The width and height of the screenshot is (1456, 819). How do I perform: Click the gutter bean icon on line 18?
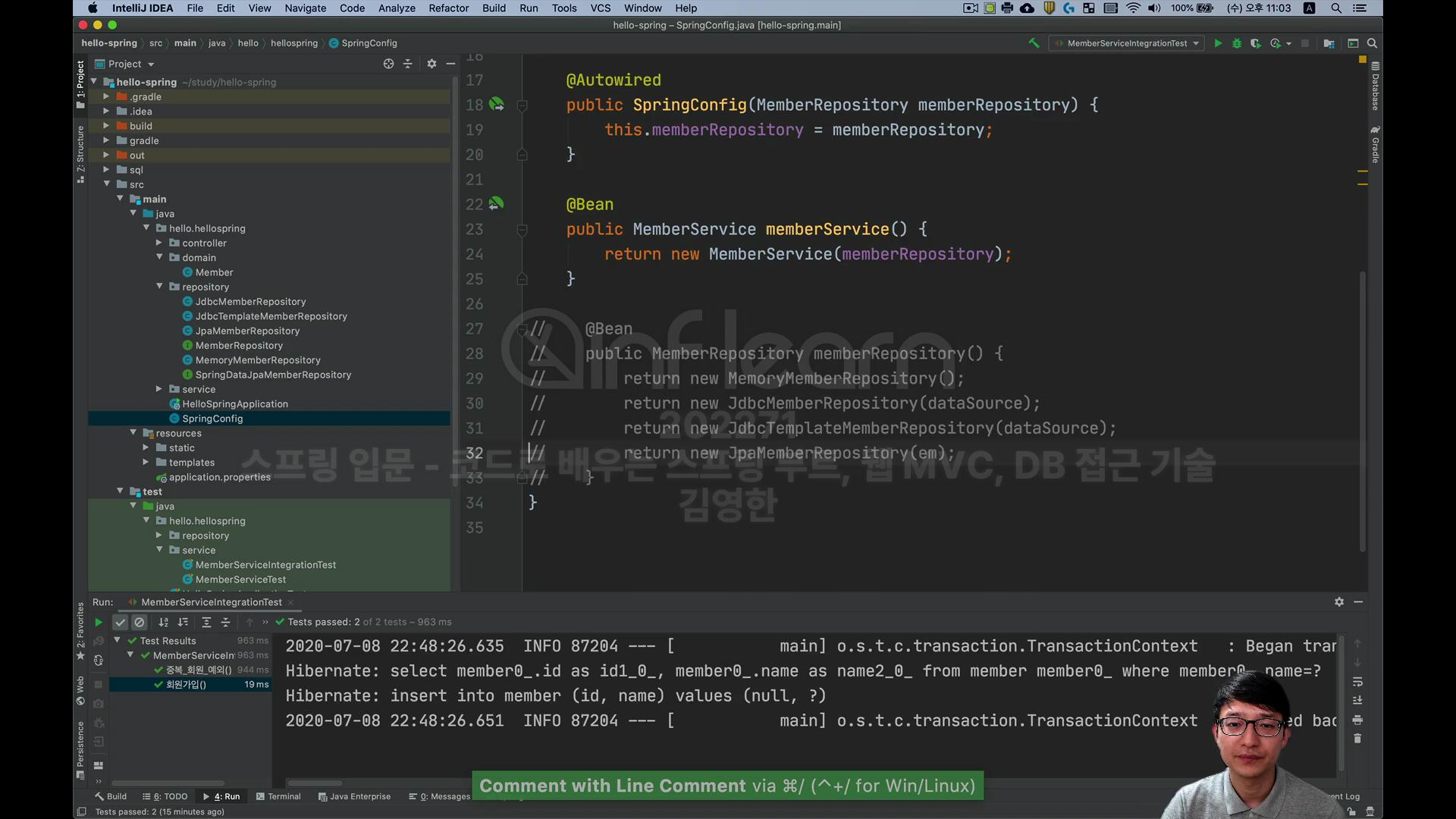pos(497,104)
